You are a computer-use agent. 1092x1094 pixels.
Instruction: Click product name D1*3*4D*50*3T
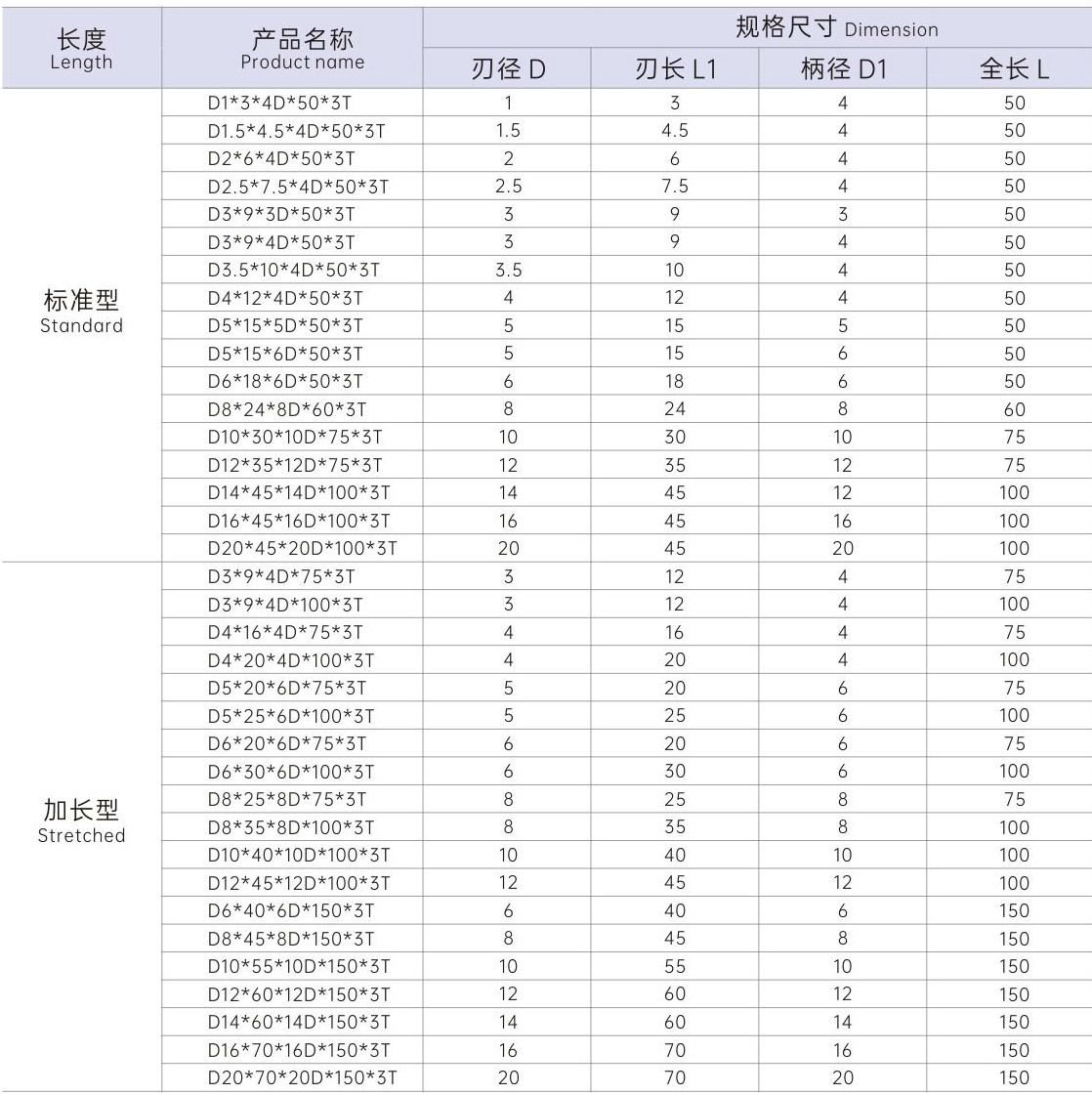pyautogui.click(x=281, y=103)
